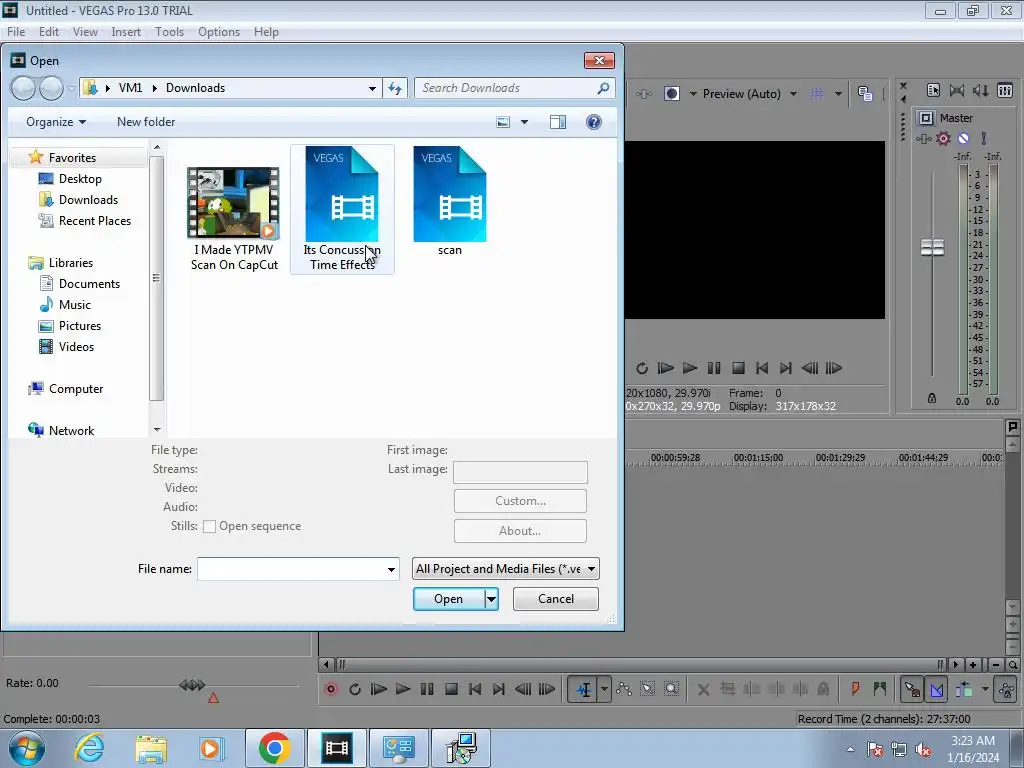
Task: Click the Open button in dialog
Action: click(x=449, y=599)
